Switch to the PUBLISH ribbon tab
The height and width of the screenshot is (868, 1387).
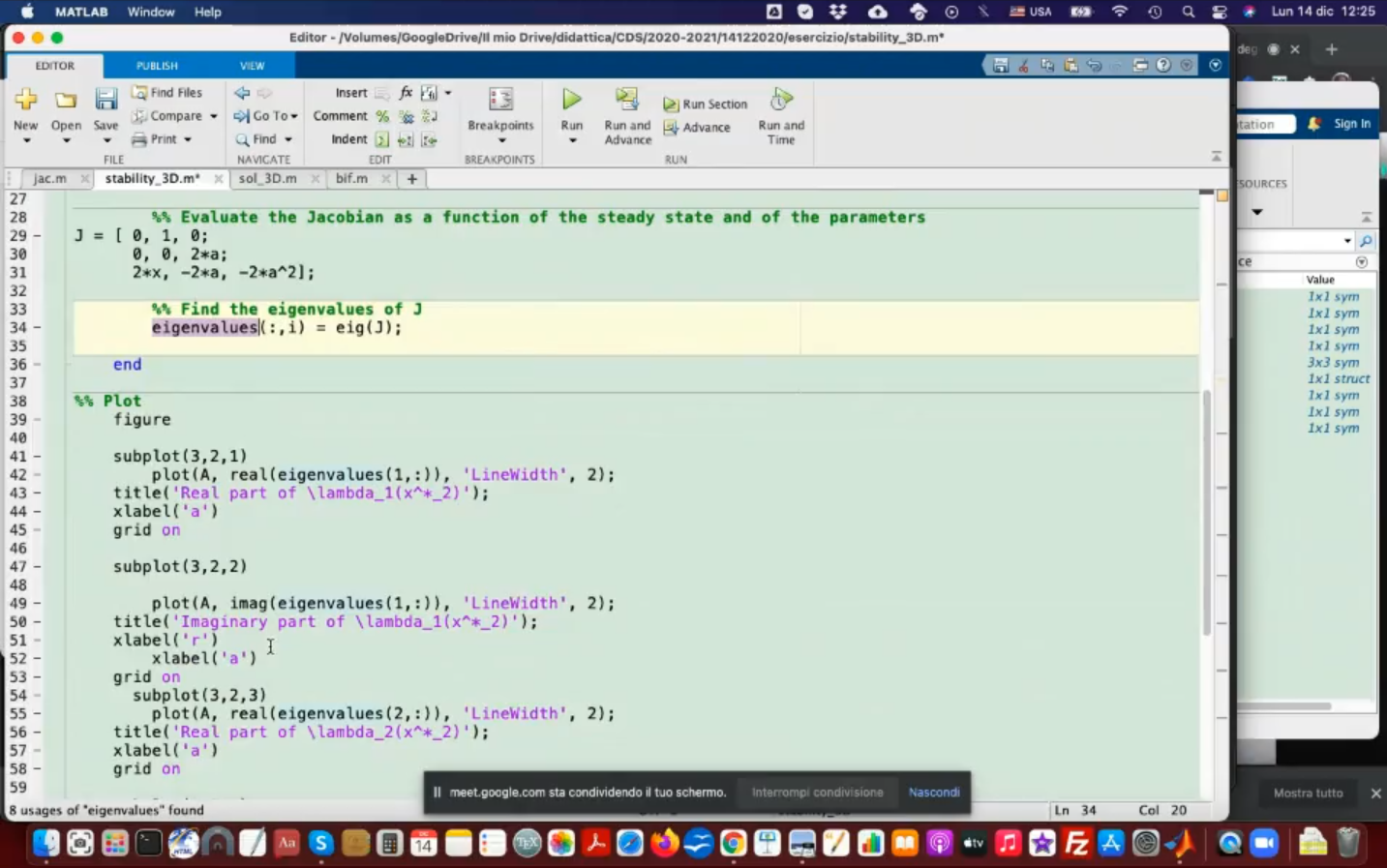(157, 66)
